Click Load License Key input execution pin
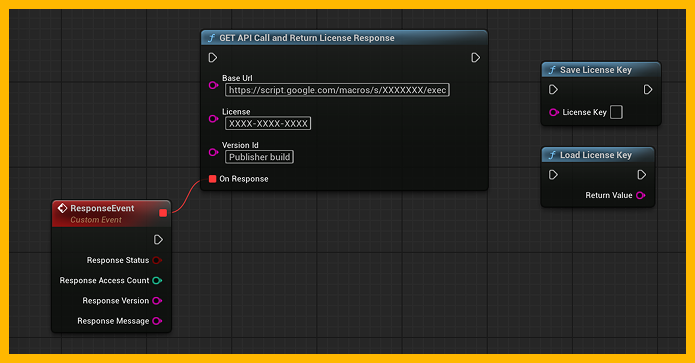Screen dimensions: 695x363 coord(553,175)
